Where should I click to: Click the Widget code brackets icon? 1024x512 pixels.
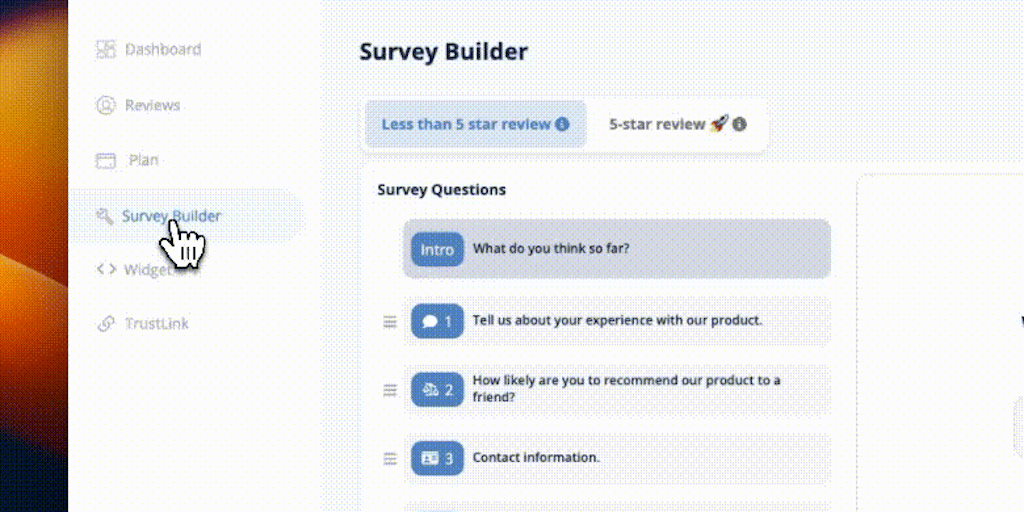tap(105, 268)
